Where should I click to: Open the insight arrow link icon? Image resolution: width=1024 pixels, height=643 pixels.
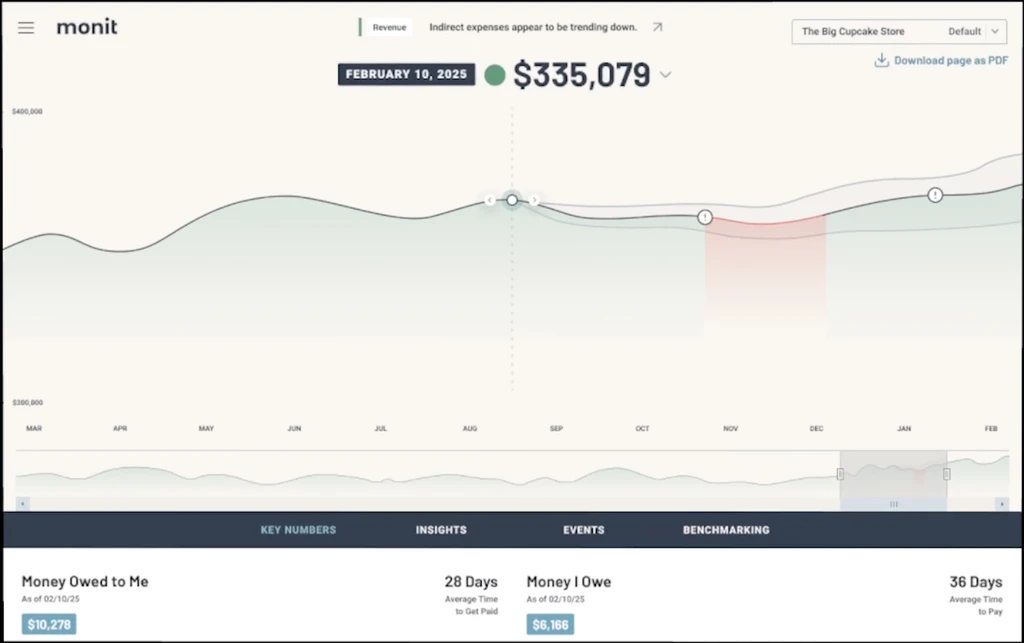[658, 27]
